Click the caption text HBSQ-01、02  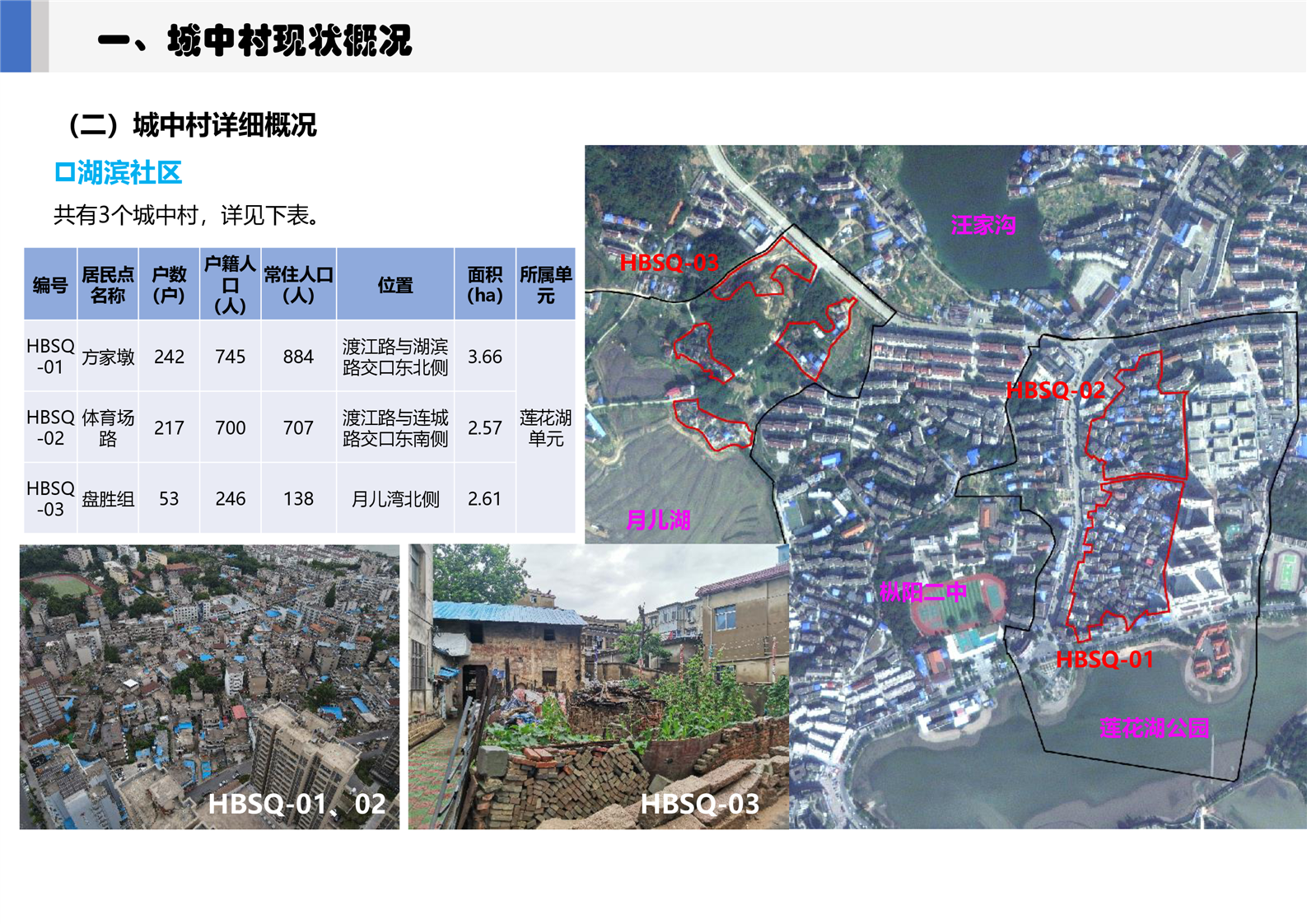296,803
